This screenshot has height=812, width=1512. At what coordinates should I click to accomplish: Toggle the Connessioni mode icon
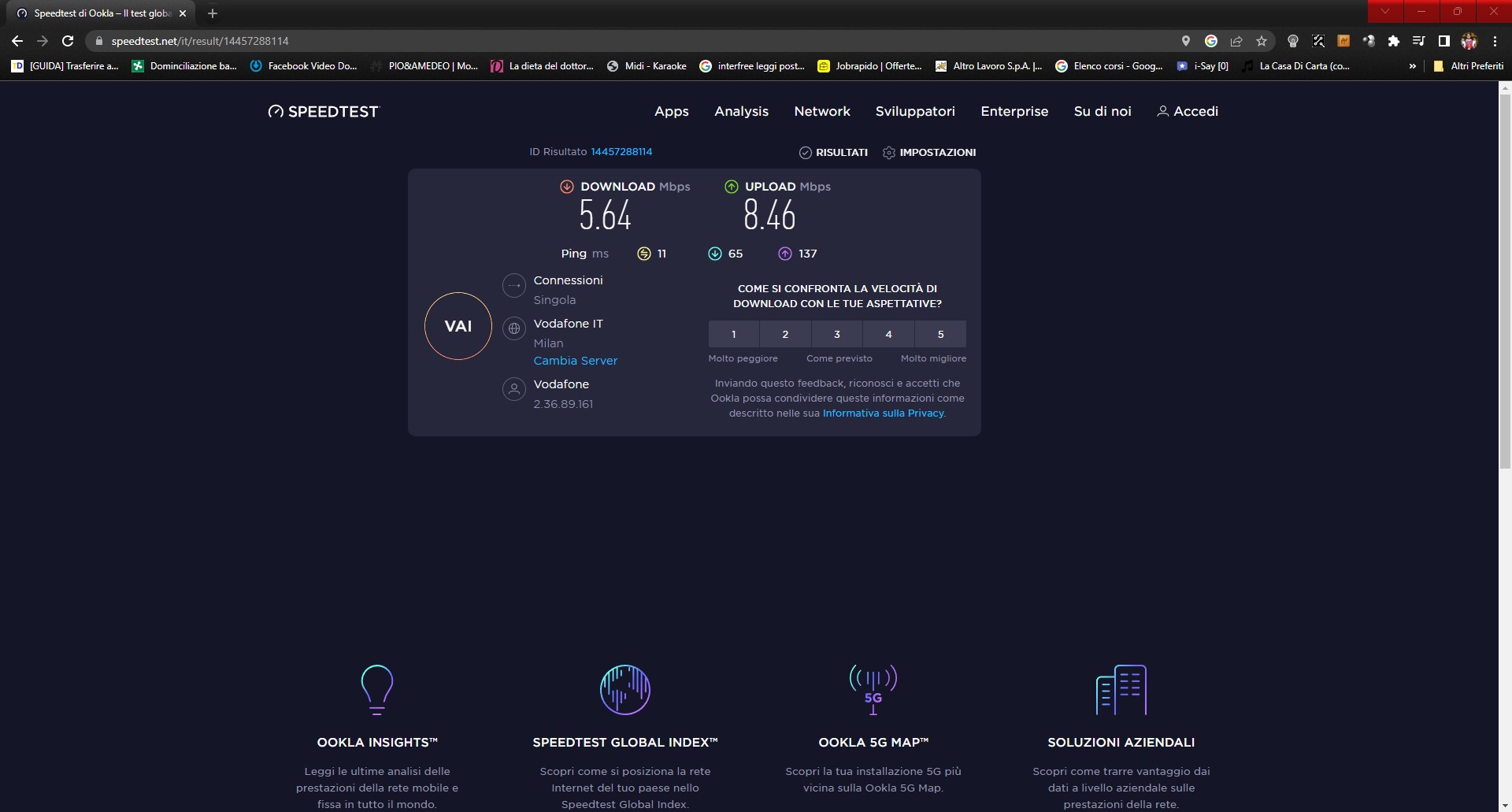514,285
